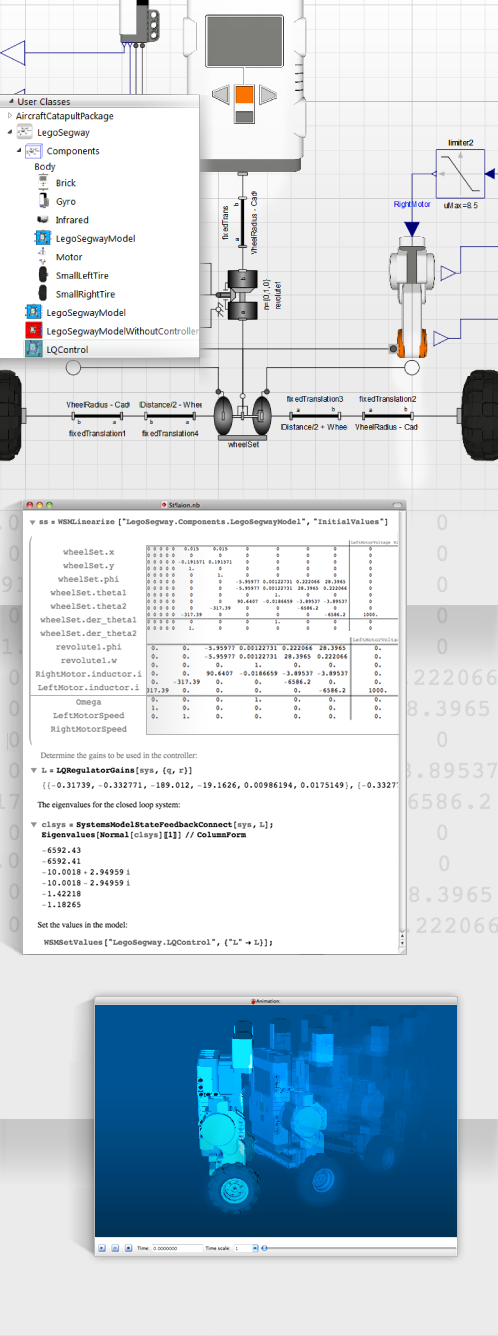This screenshot has height=1336, width=498.
Task: Select the Gyro component icon
Action: coord(44,201)
